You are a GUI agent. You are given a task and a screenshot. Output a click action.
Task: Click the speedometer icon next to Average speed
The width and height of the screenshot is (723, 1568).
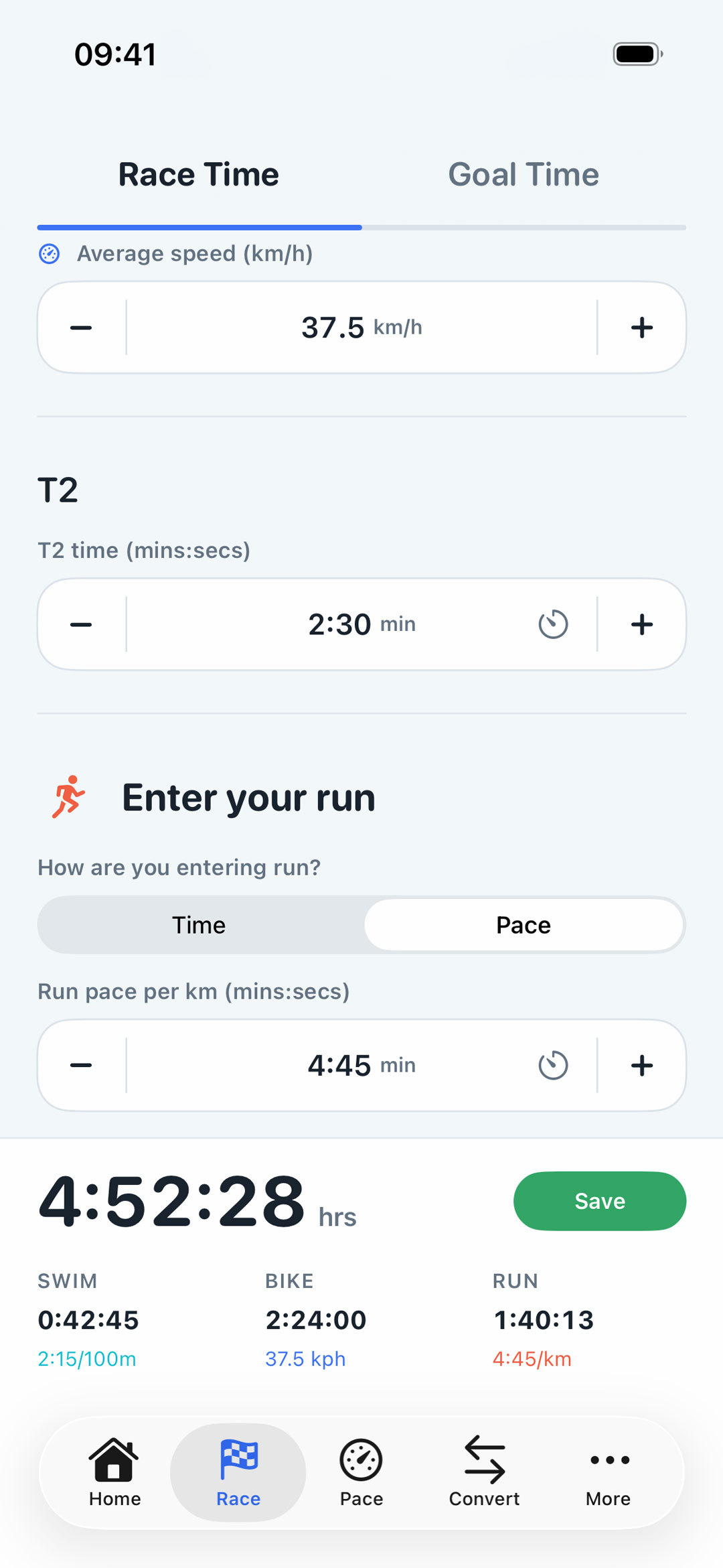(x=49, y=254)
